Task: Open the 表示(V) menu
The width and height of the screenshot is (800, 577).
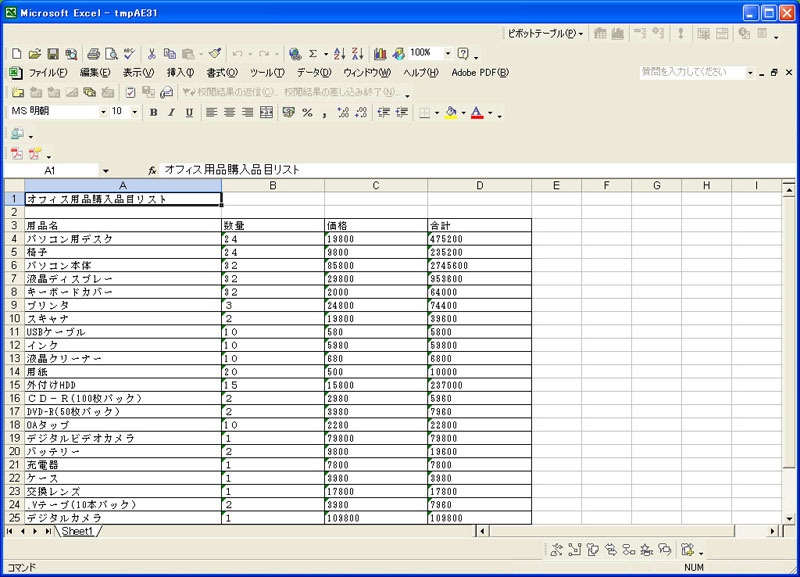Action: point(138,72)
